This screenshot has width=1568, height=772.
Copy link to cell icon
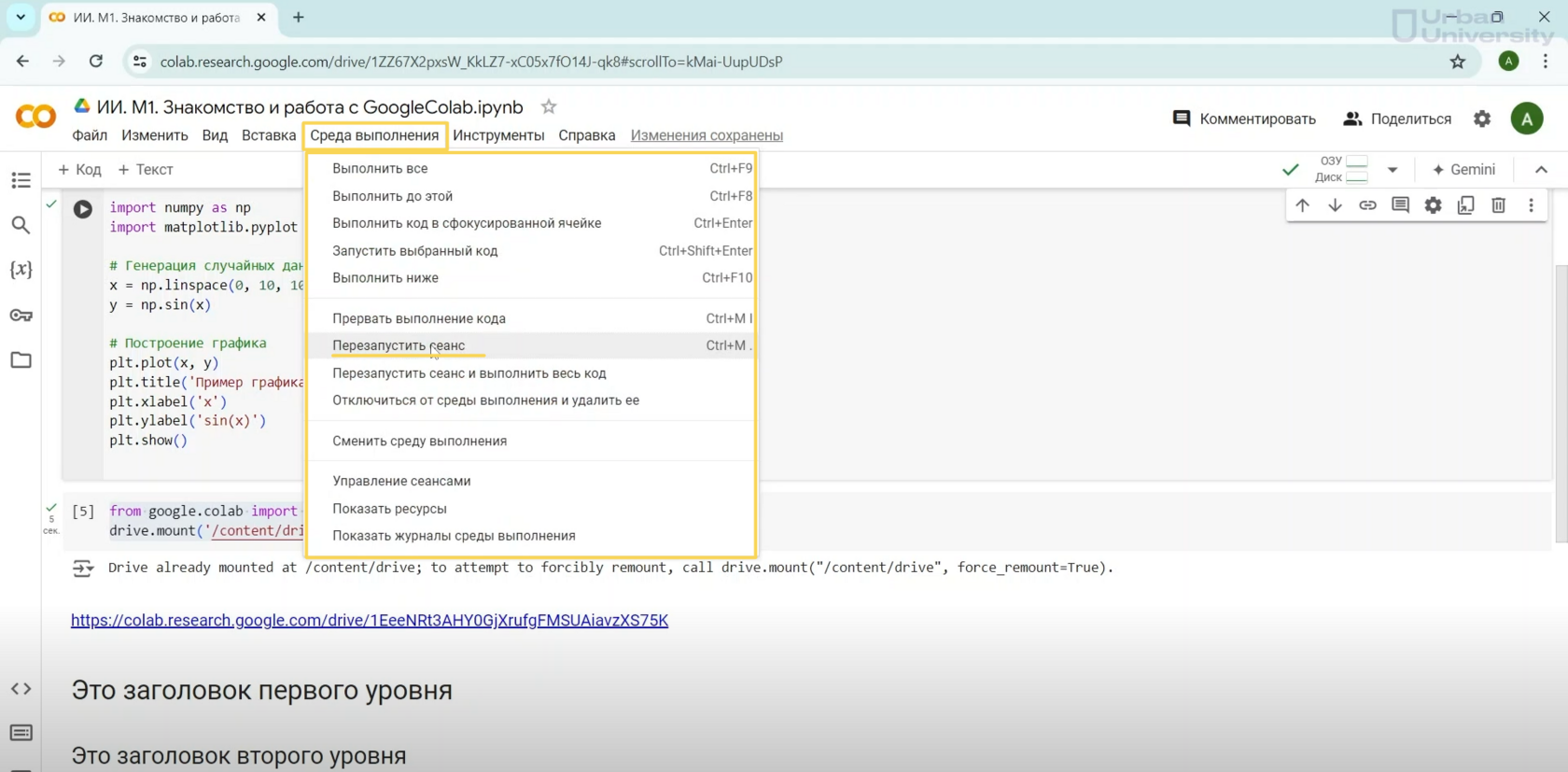coord(1367,205)
